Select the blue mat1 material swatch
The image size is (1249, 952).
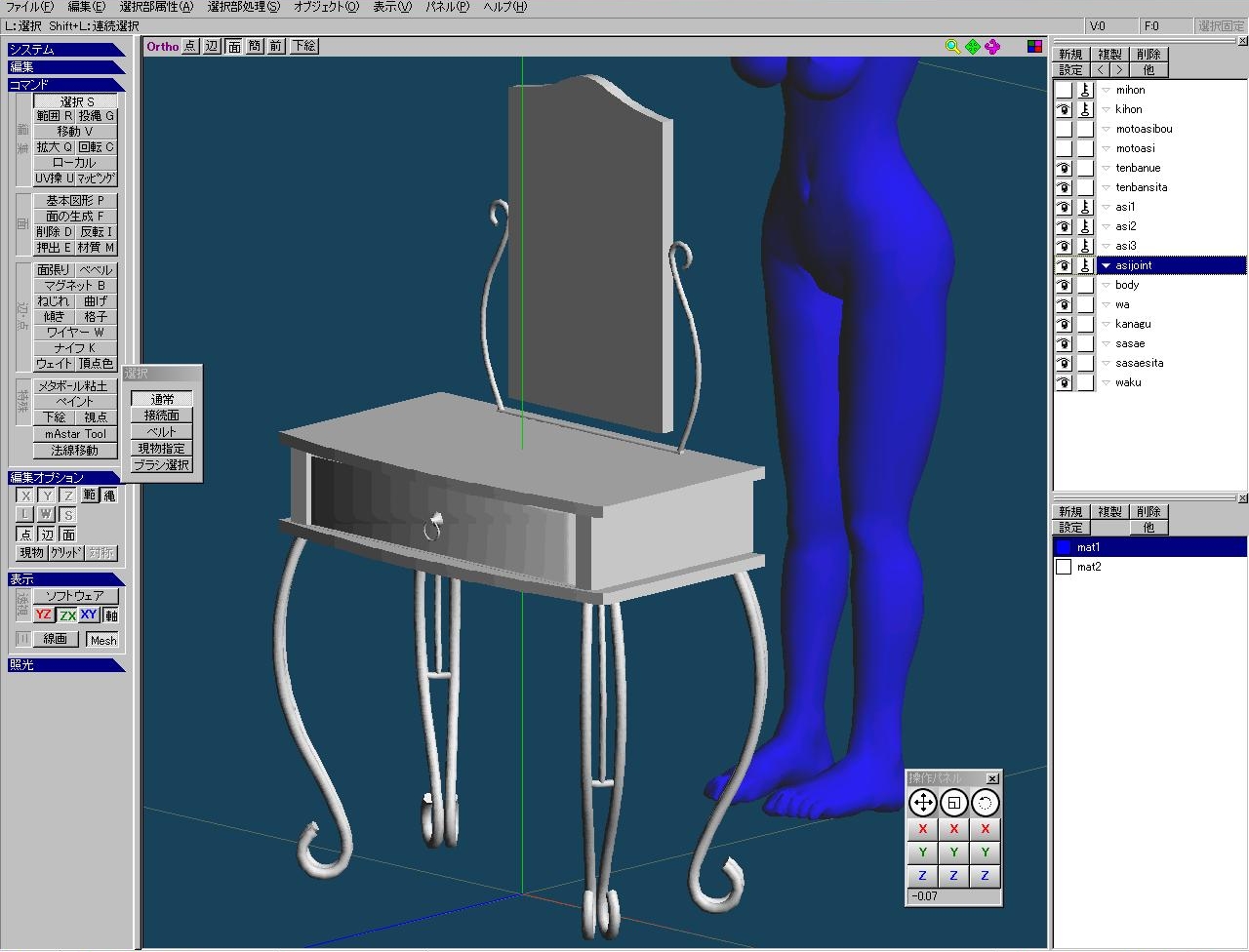pos(1064,547)
